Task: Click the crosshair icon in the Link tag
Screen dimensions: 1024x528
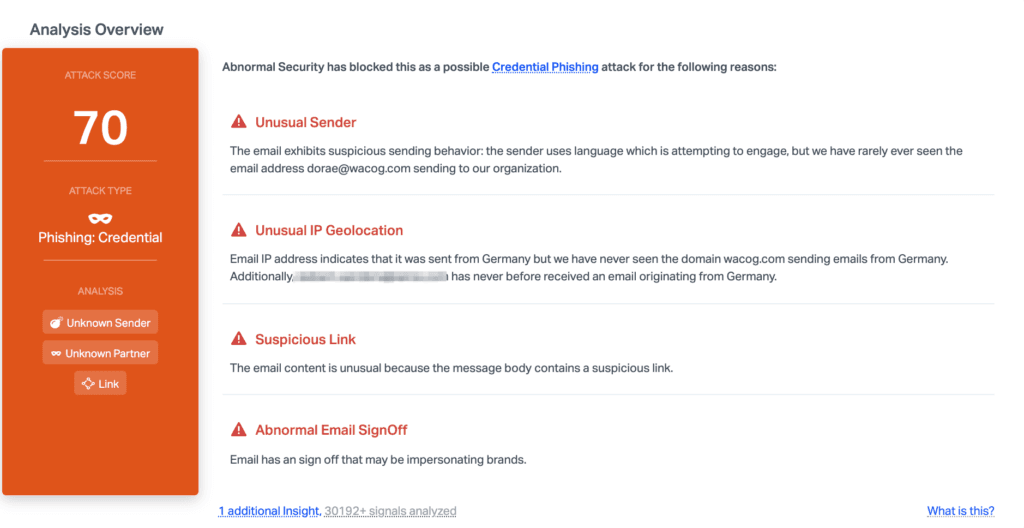Action: coord(88,384)
